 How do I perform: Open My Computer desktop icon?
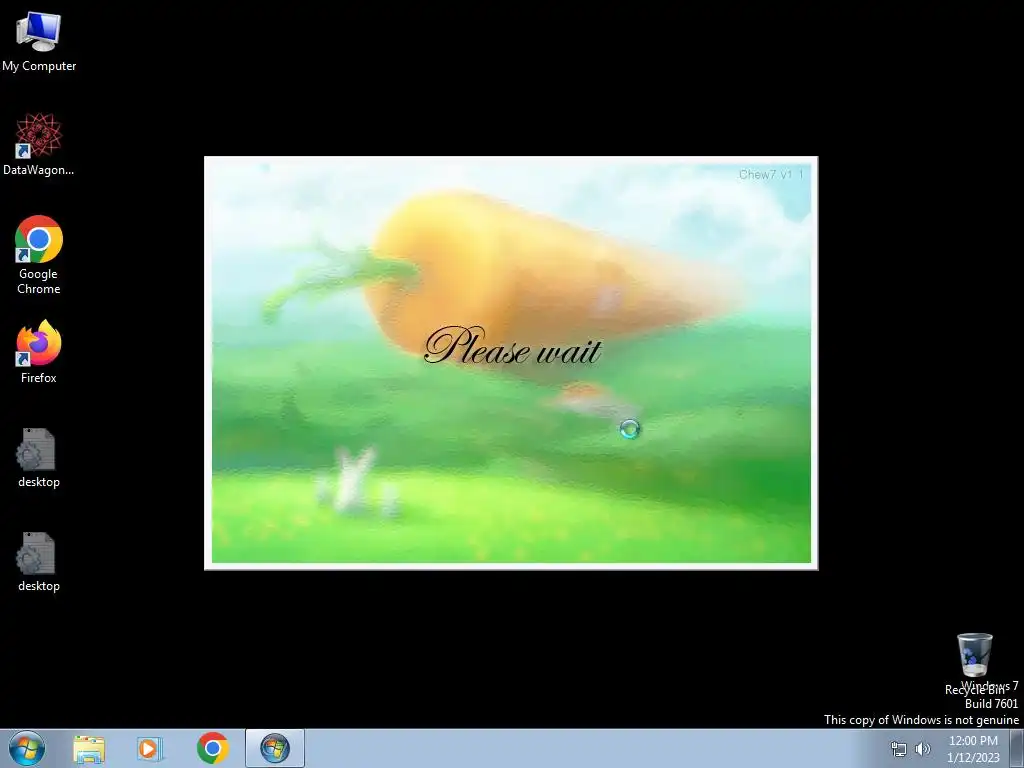coord(39,40)
